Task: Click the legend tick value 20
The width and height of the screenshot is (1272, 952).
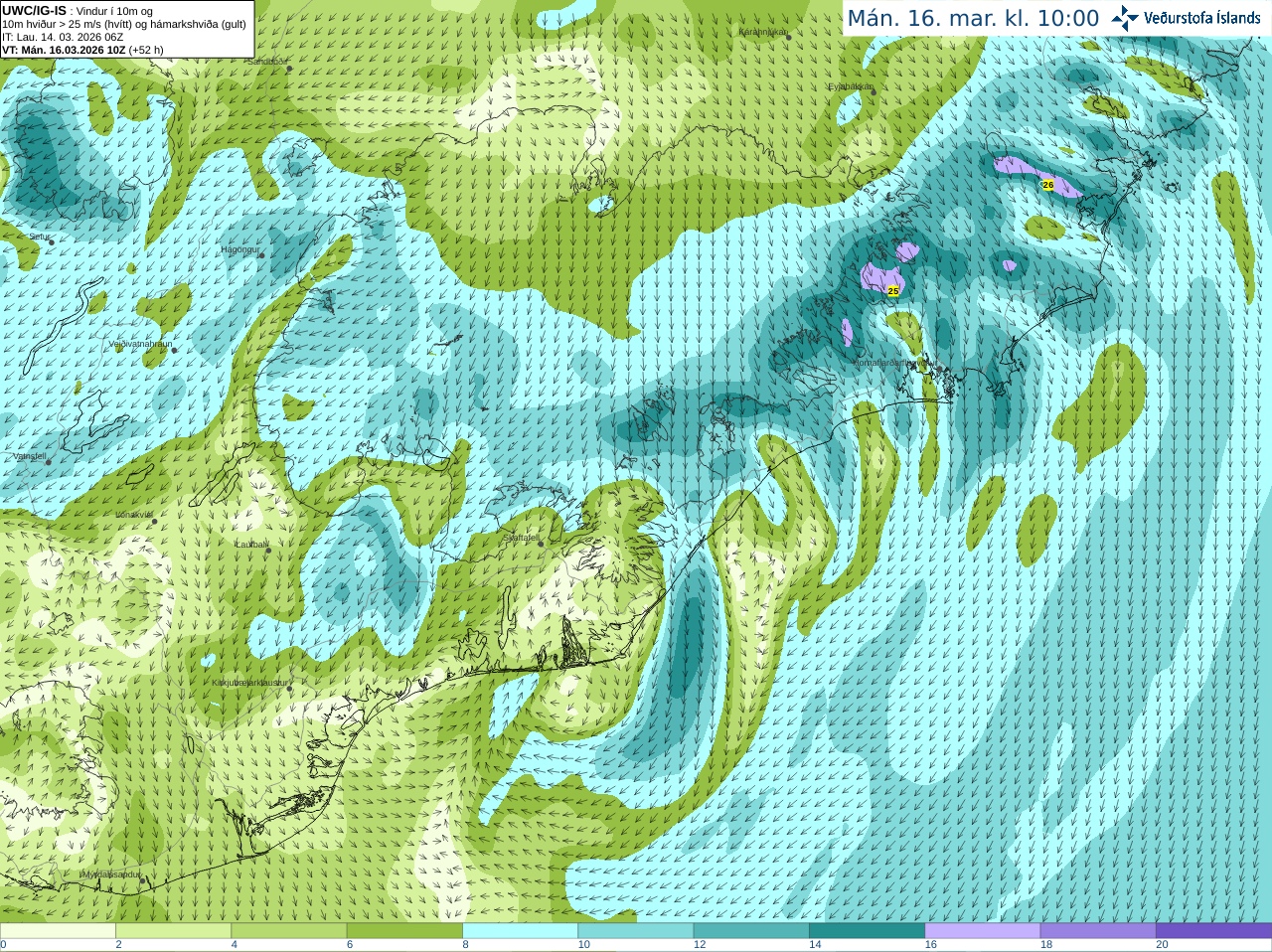Action: tap(1162, 945)
